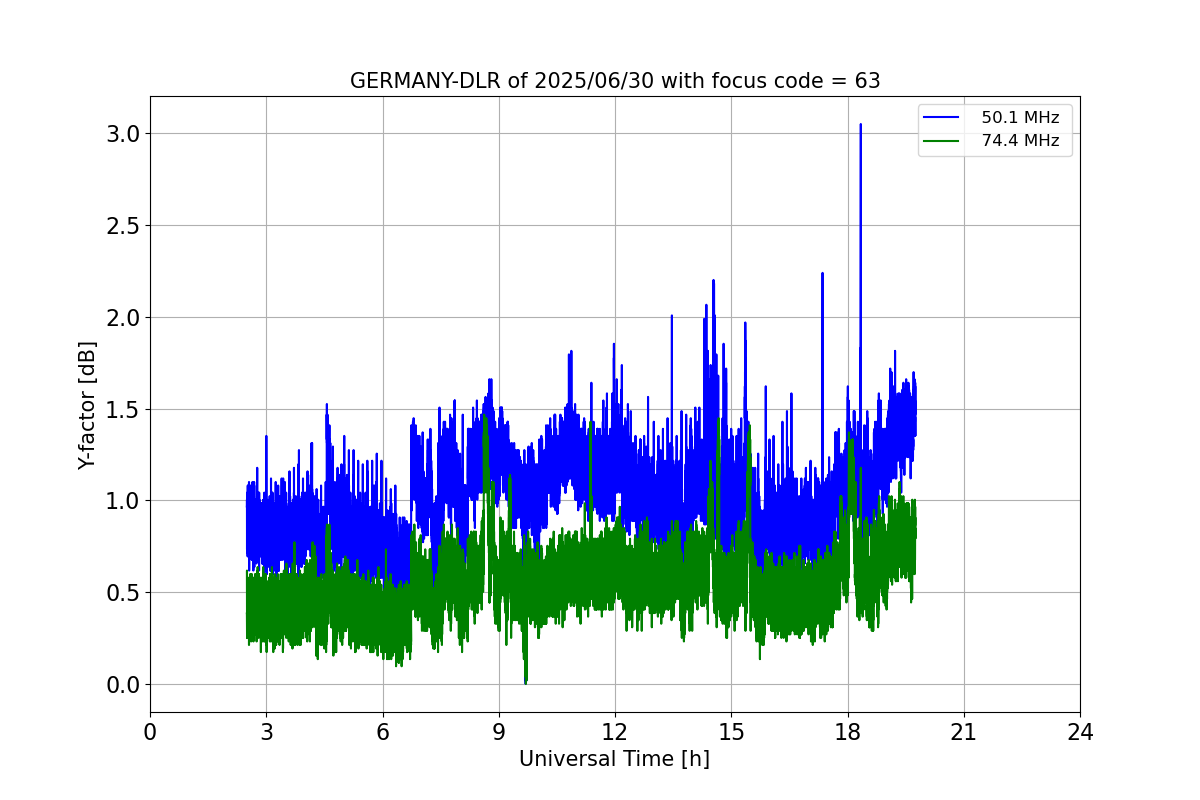Click the green line sample in the legend
The width and height of the screenshot is (1200, 800).
(x=942, y=141)
